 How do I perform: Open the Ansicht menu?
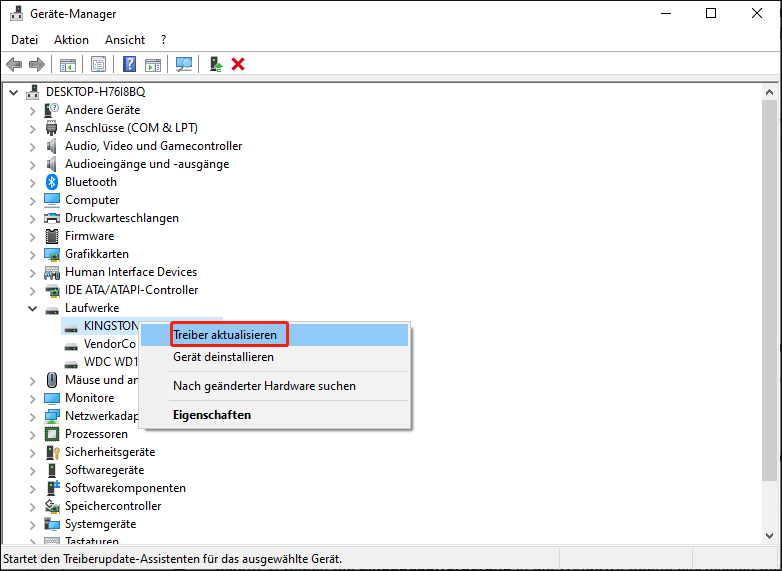coord(125,40)
